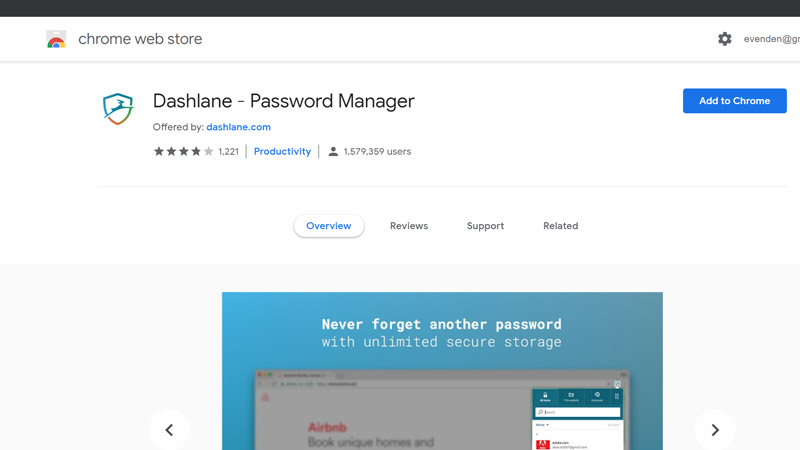Image resolution: width=800 pixels, height=450 pixels.
Task: Open the dashlane.com publisher link
Action: [x=238, y=127]
